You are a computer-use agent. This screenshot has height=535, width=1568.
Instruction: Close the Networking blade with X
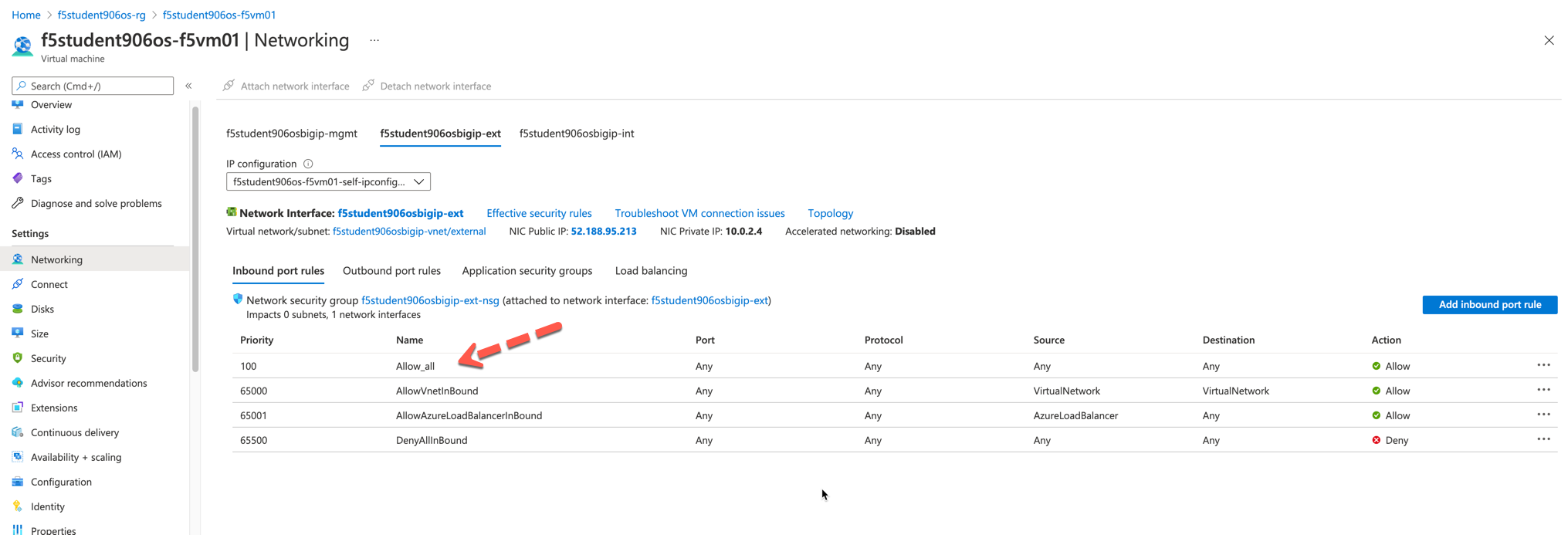click(x=1549, y=40)
